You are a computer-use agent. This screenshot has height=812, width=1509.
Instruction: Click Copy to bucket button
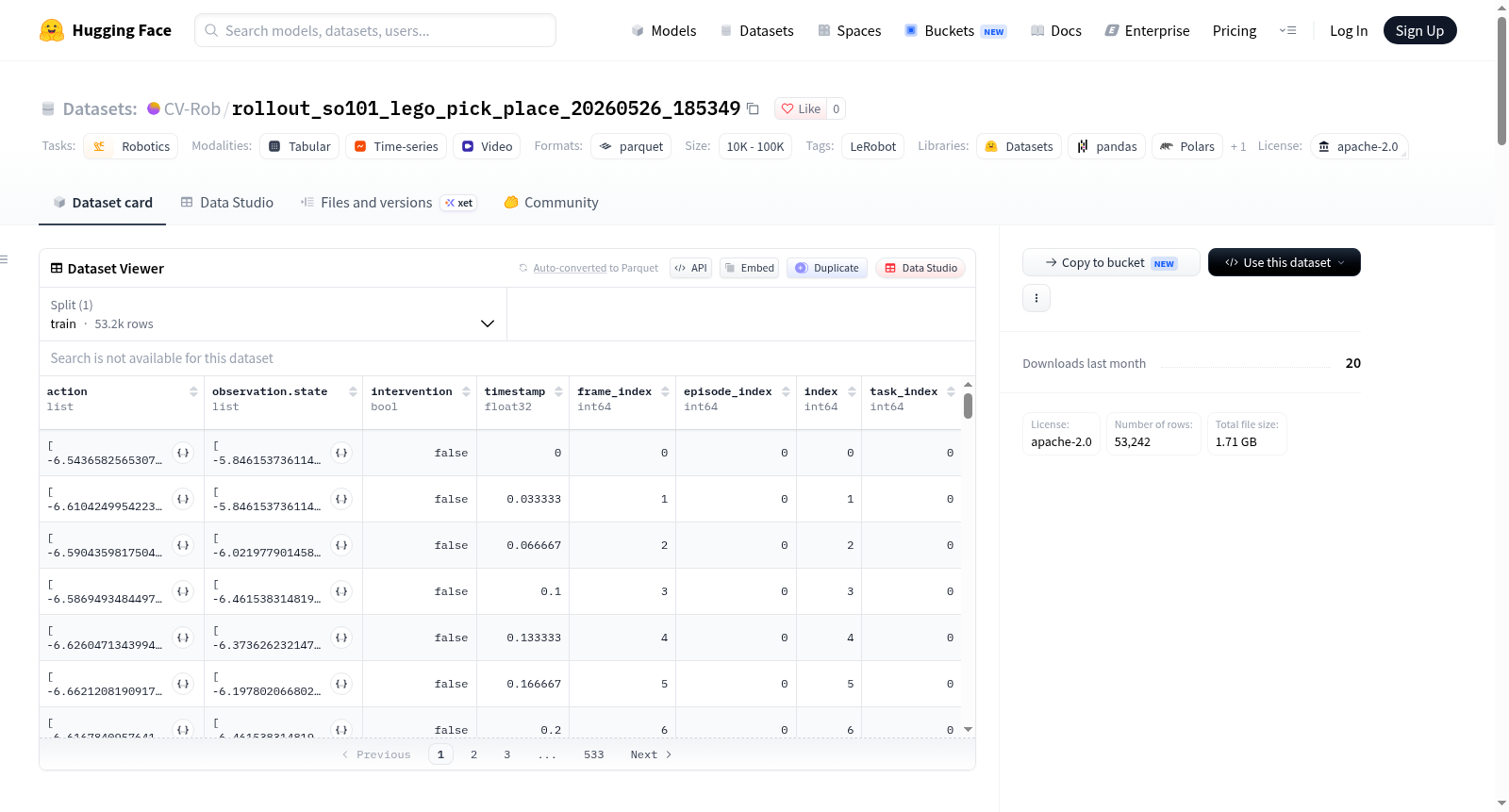(1111, 262)
